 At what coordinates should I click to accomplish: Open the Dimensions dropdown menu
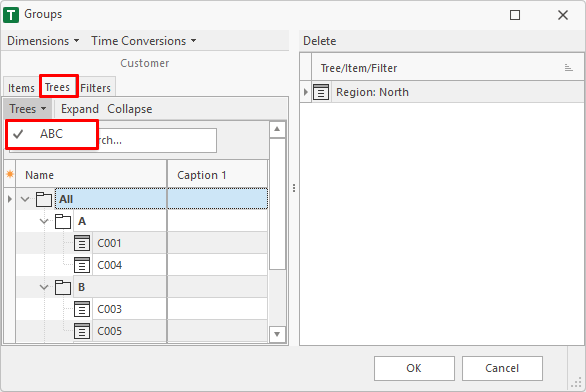tap(43, 41)
